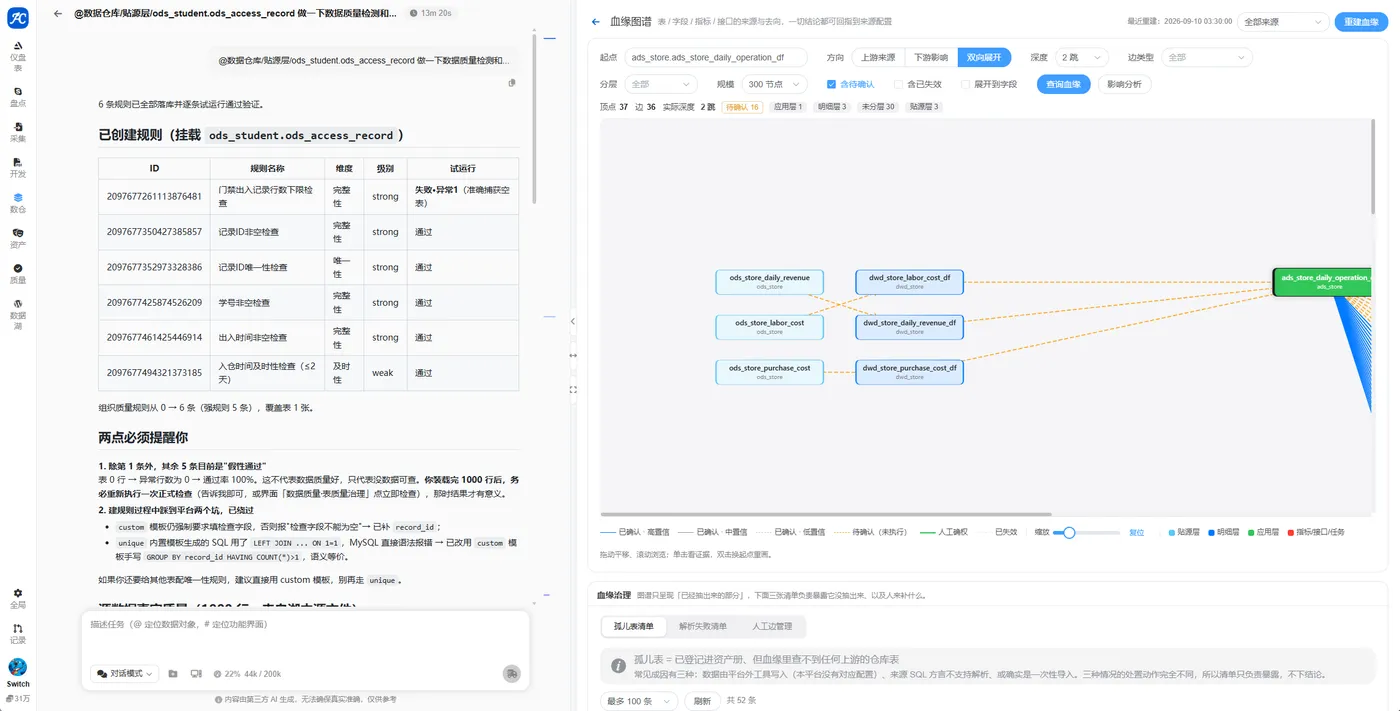The image size is (1400, 711).
Task: Open the 开发 development sidebar icon
Action: 18,167
